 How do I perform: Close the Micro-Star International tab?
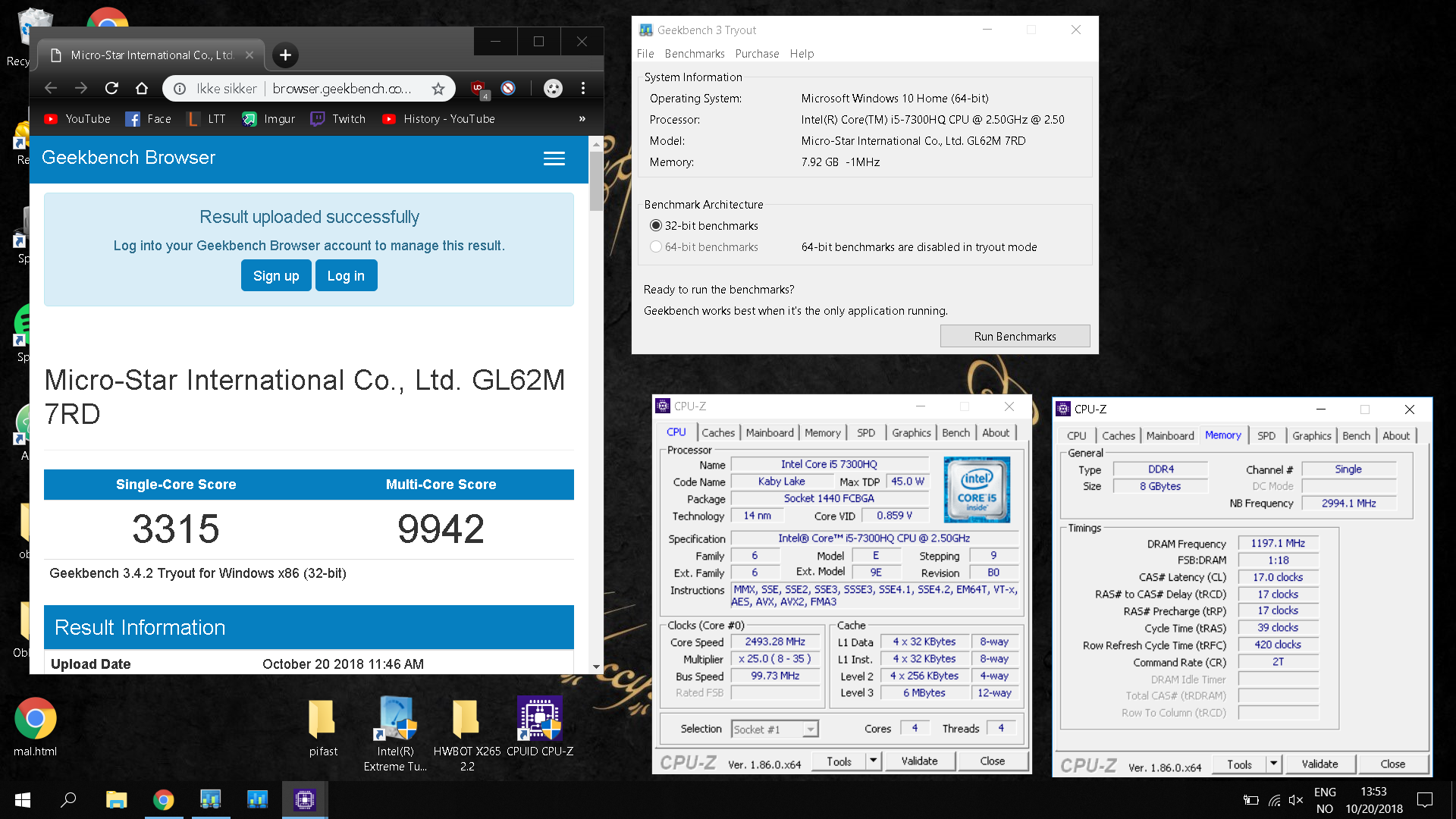[249, 55]
